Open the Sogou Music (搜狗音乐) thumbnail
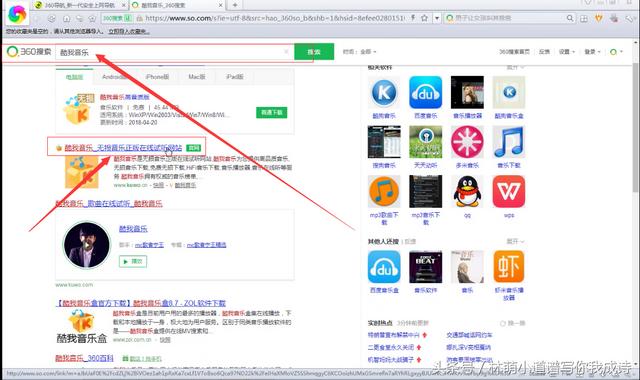 [x=384, y=142]
